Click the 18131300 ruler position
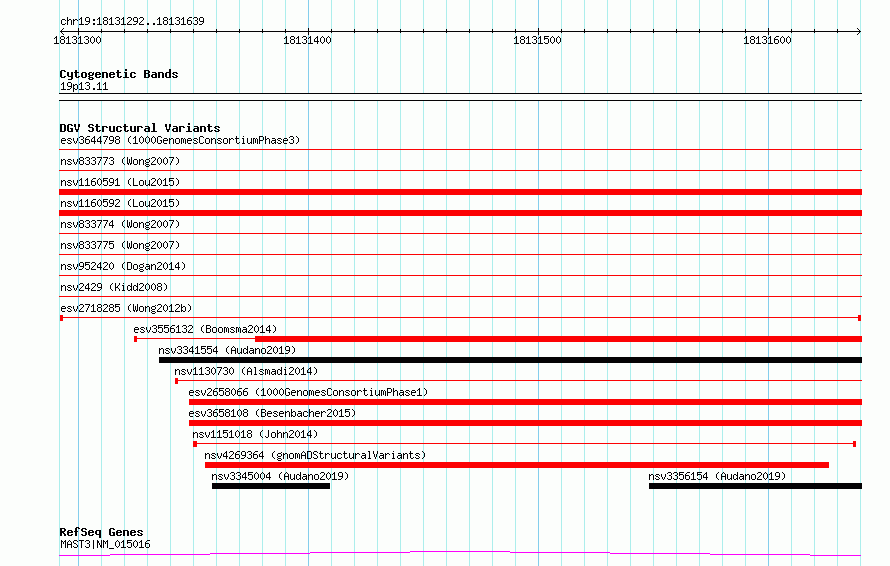890x566 pixels. (77, 40)
